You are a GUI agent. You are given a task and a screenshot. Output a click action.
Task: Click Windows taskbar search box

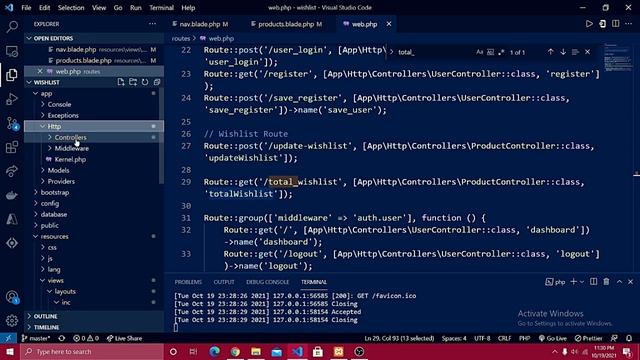[92, 351]
